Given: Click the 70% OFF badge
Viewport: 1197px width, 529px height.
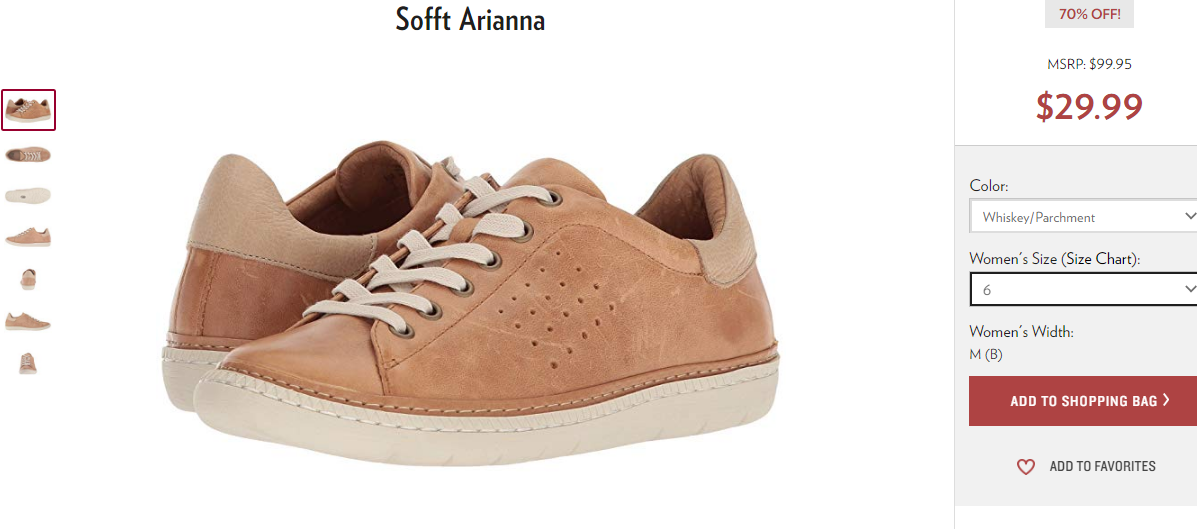Looking at the screenshot, I should pyautogui.click(x=1089, y=14).
